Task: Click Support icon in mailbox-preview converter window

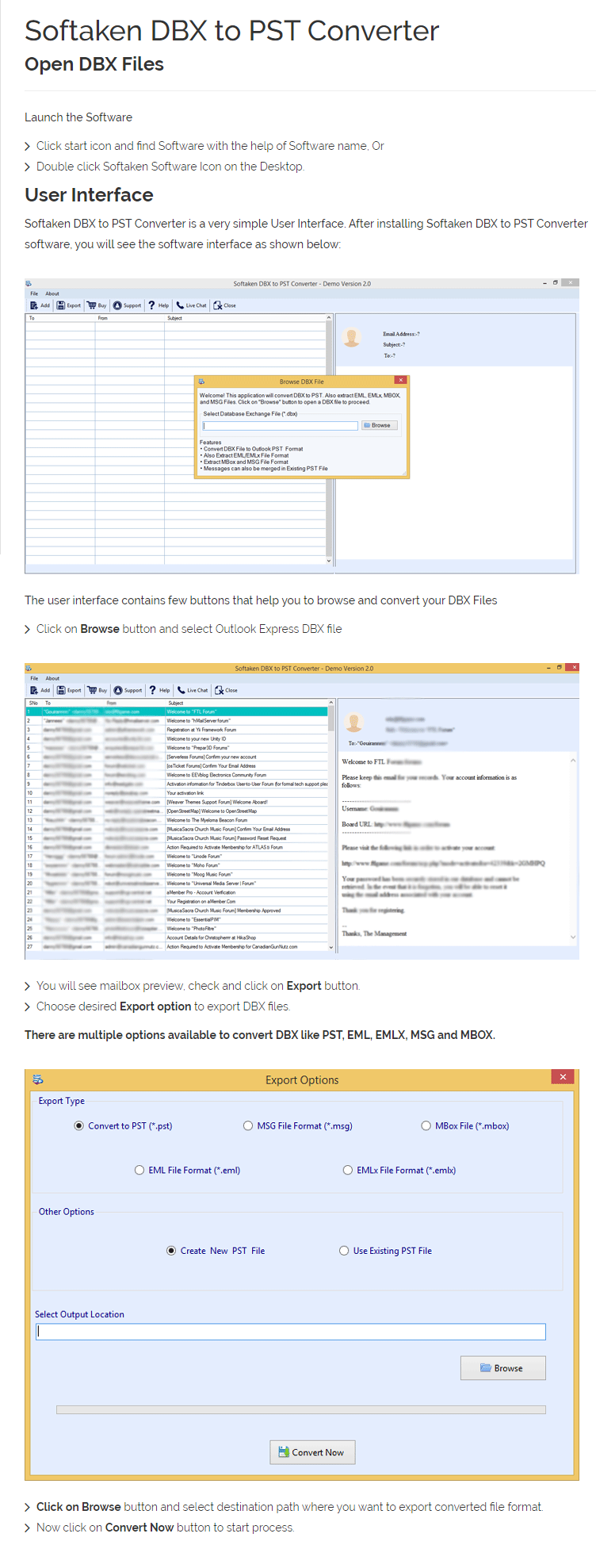Action: [x=118, y=690]
